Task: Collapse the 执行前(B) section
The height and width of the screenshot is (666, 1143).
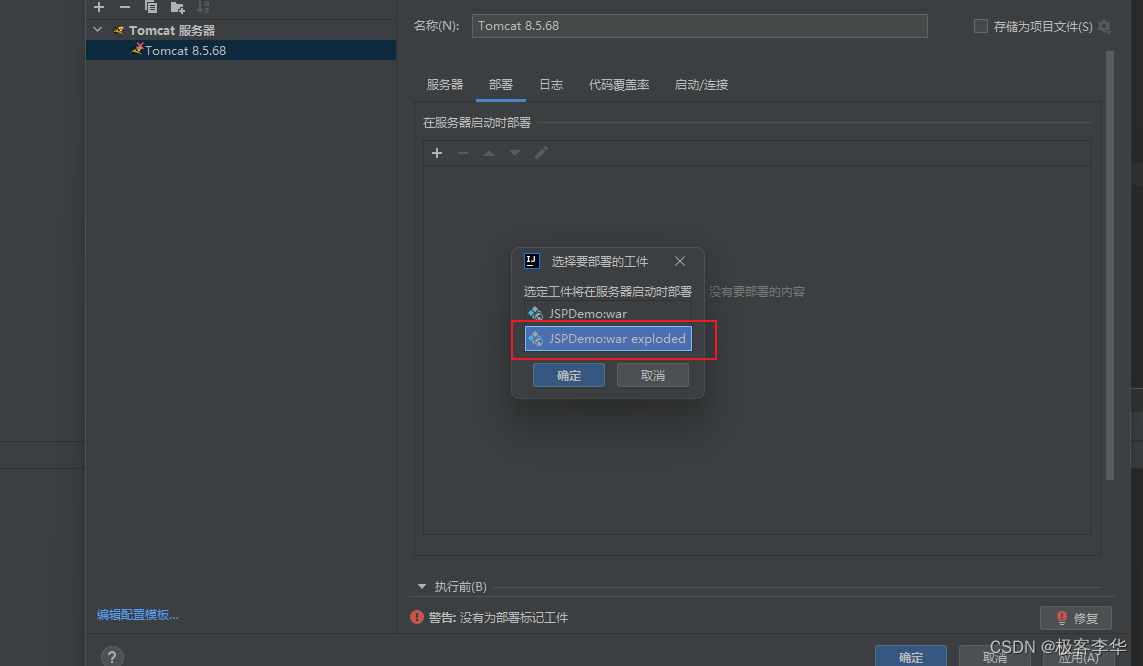Action: click(x=421, y=587)
